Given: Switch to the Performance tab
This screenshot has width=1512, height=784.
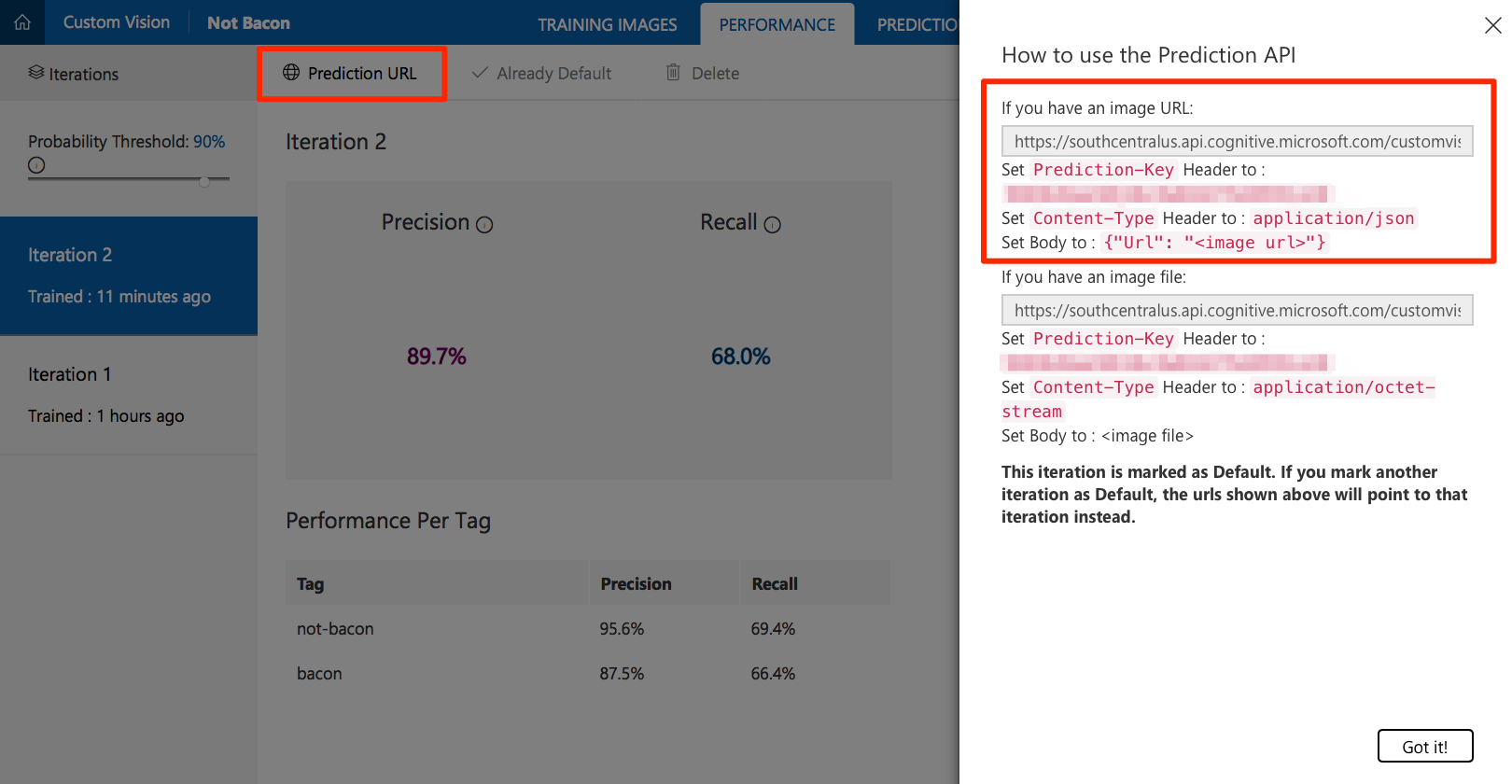Looking at the screenshot, I should click(777, 24).
